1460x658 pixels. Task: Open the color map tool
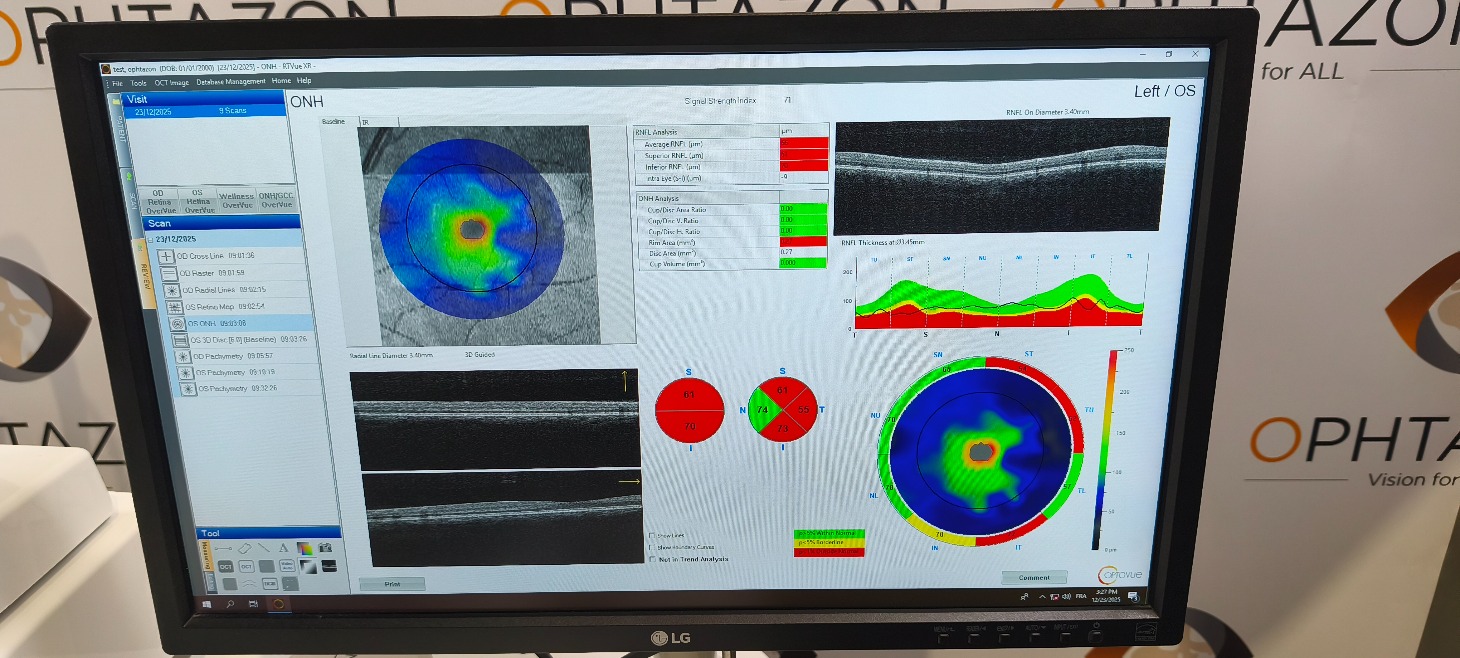tap(305, 547)
